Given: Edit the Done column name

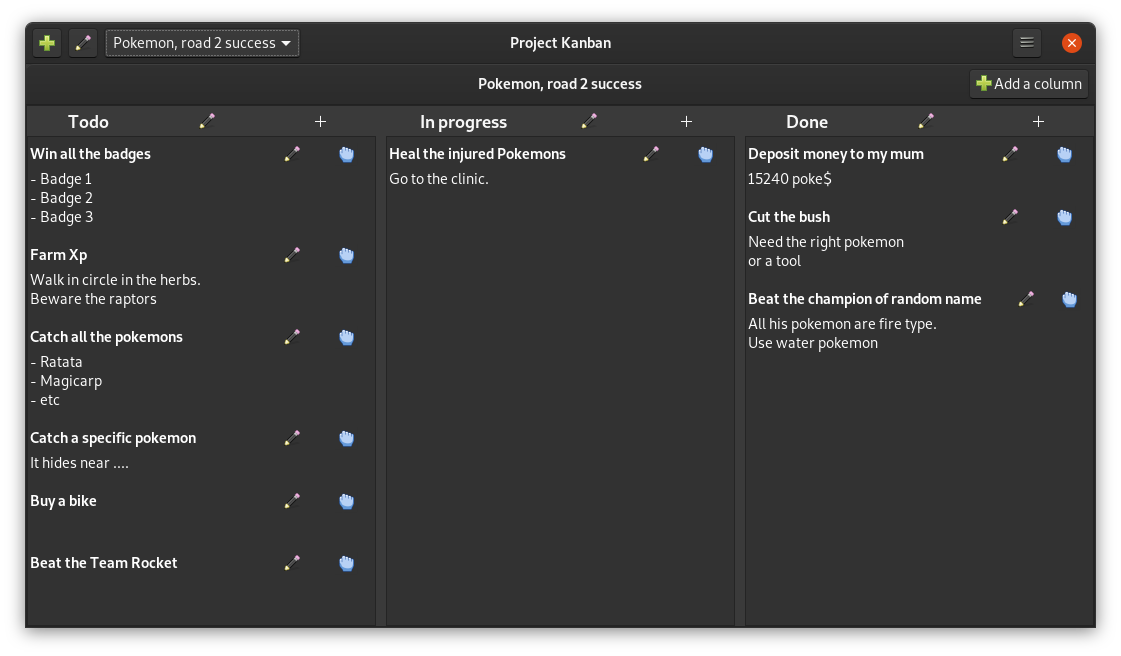Looking at the screenshot, I should pos(926,122).
